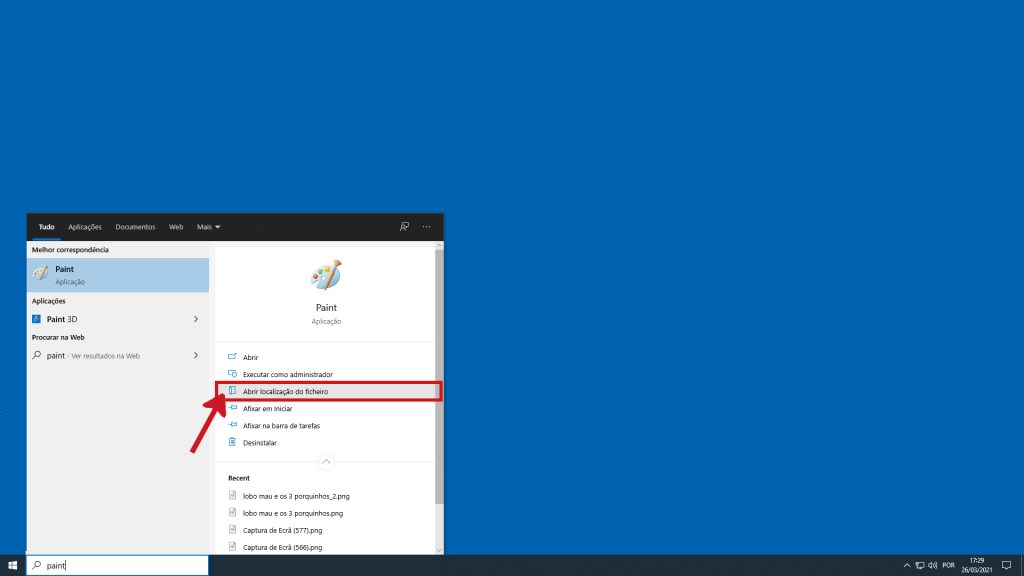Screen dimensions: 1024x576
Task: Open recent file Captura de Ecrã (566).png
Action: pyautogui.click(x=282, y=547)
